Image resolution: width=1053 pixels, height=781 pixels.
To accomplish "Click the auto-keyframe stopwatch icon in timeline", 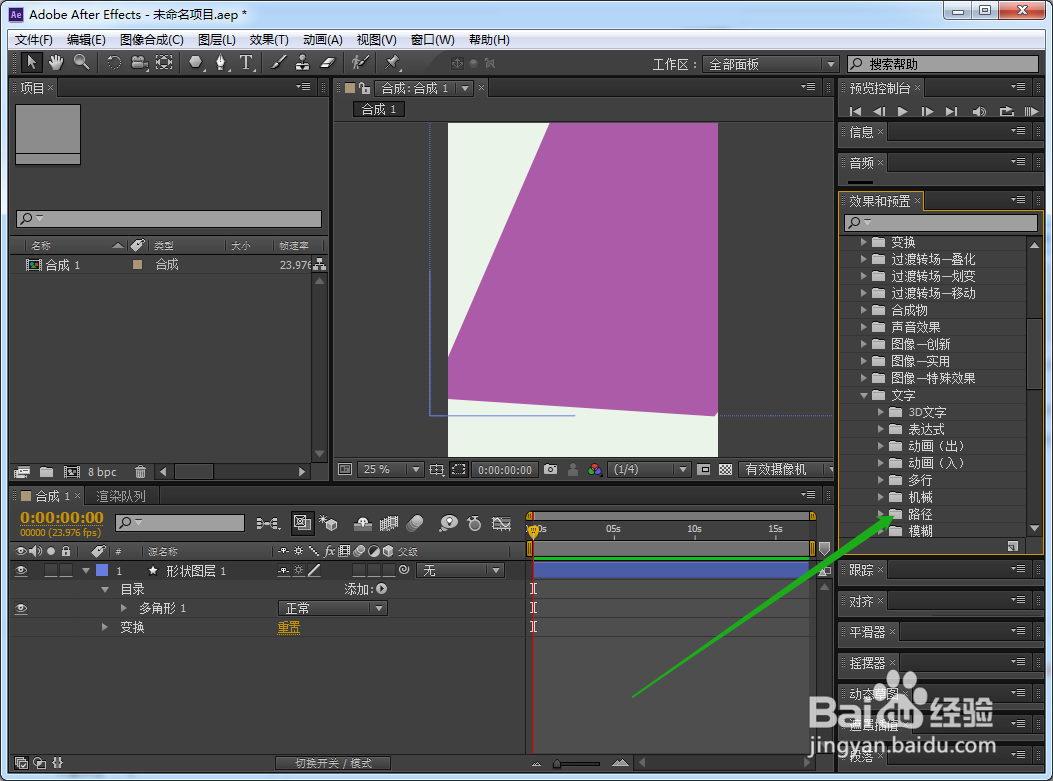I will (474, 523).
